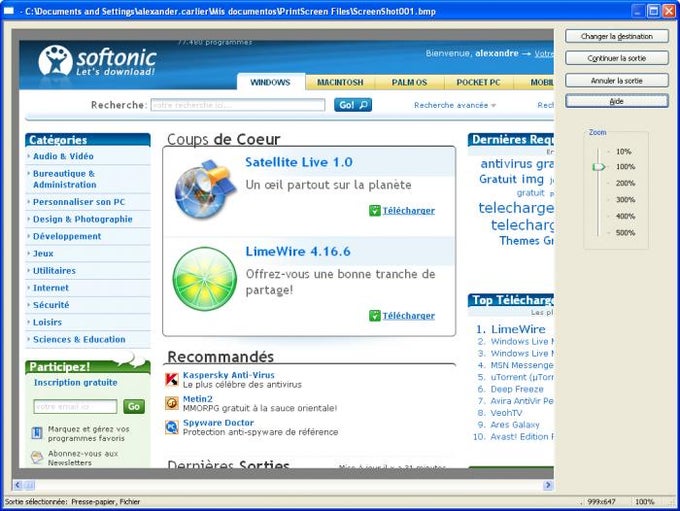Click the Changer la destination button
The image size is (680, 511).
(616, 36)
